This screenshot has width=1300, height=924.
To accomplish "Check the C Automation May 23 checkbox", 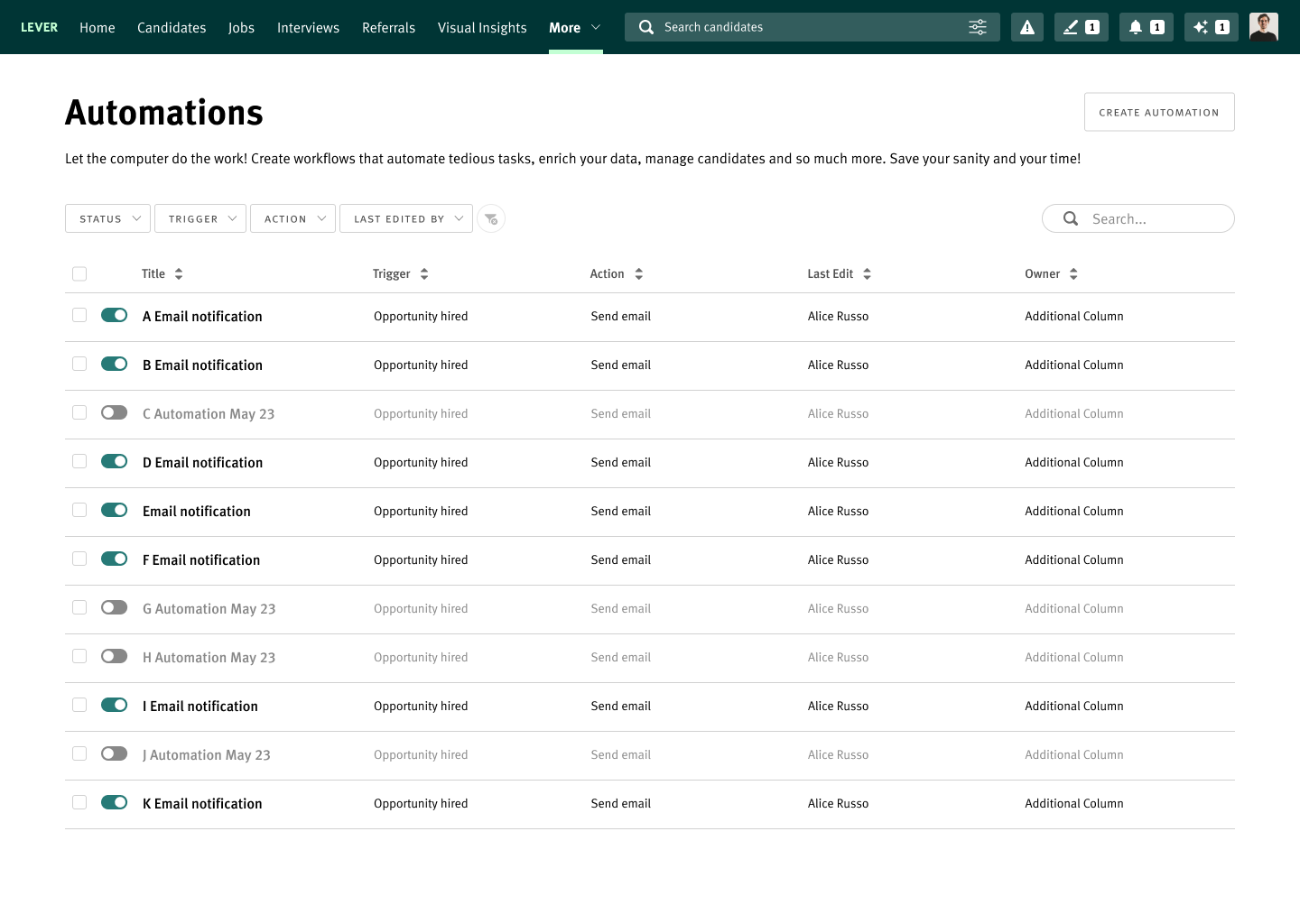I will (79, 412).
